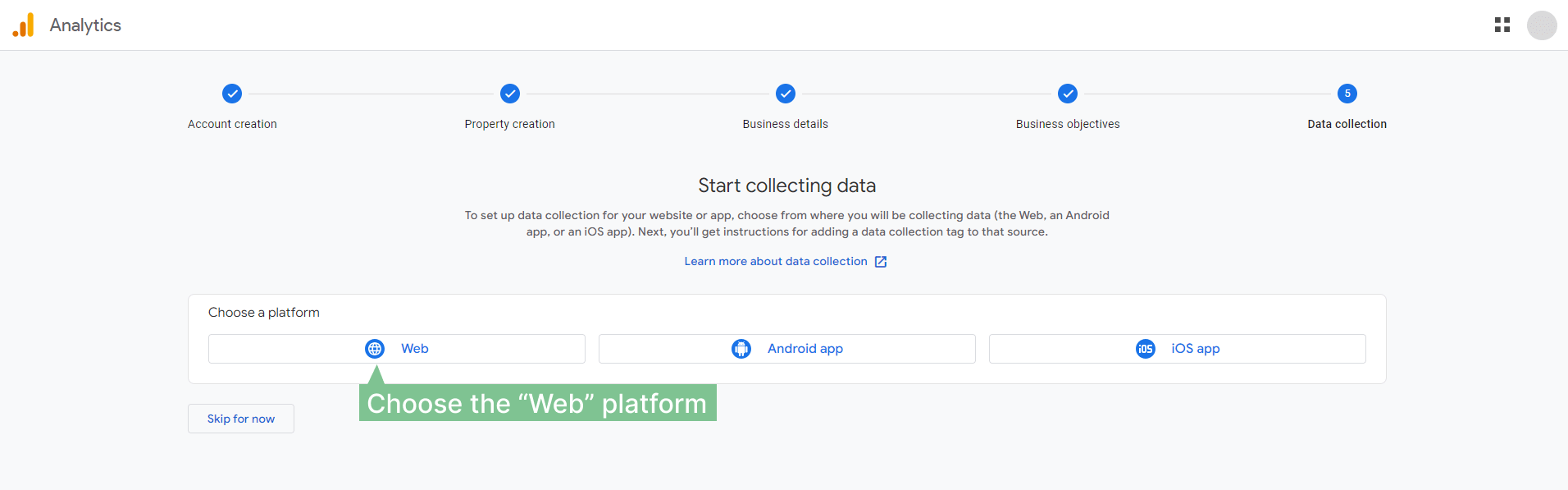Go to the Business details step circle
1568x490 pixels.
[786, 94]
